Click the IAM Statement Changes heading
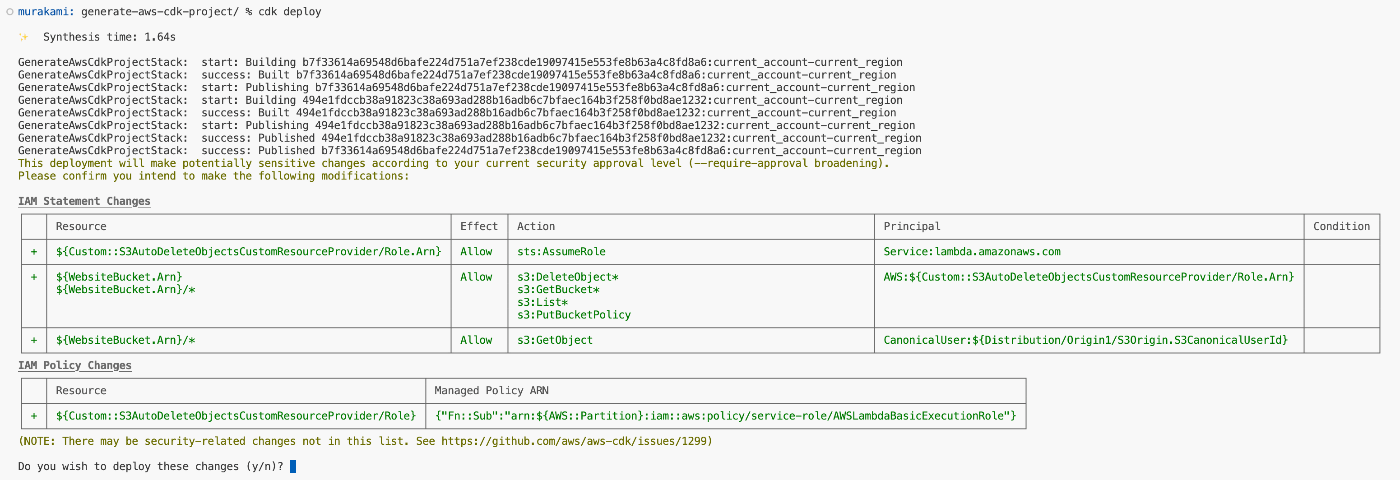 (x=84, y=201)
